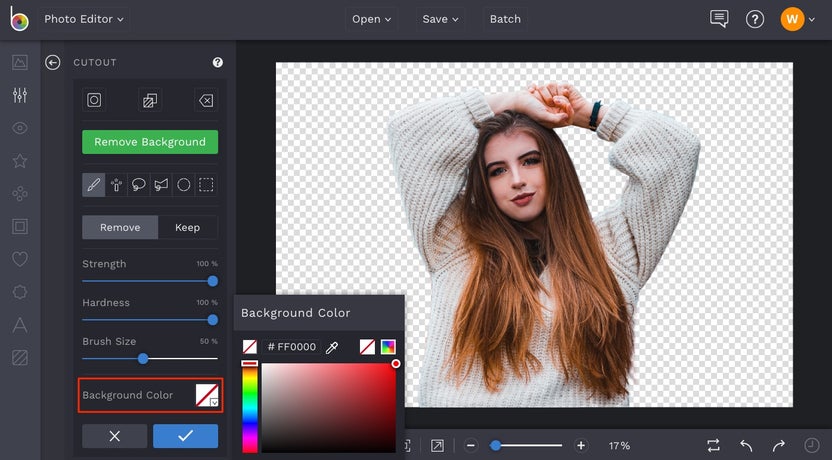Open the Background Color swatch dropdown
The height and width of the screenshot is (460, 832).
(207, 395)
